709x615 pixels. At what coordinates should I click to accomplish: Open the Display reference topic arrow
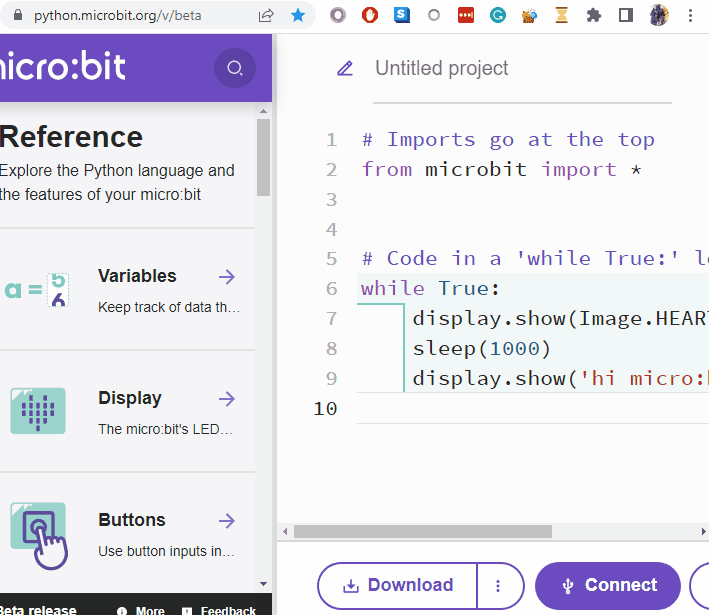227,399
